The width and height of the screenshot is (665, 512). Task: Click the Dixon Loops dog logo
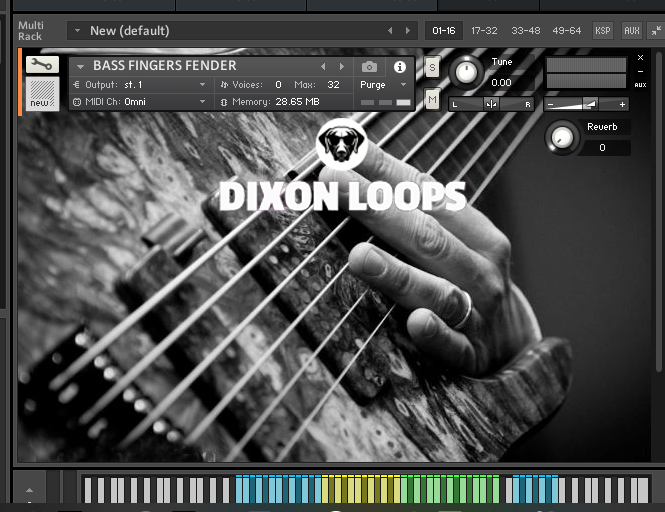pyautogui.click(x=342, y=145)
